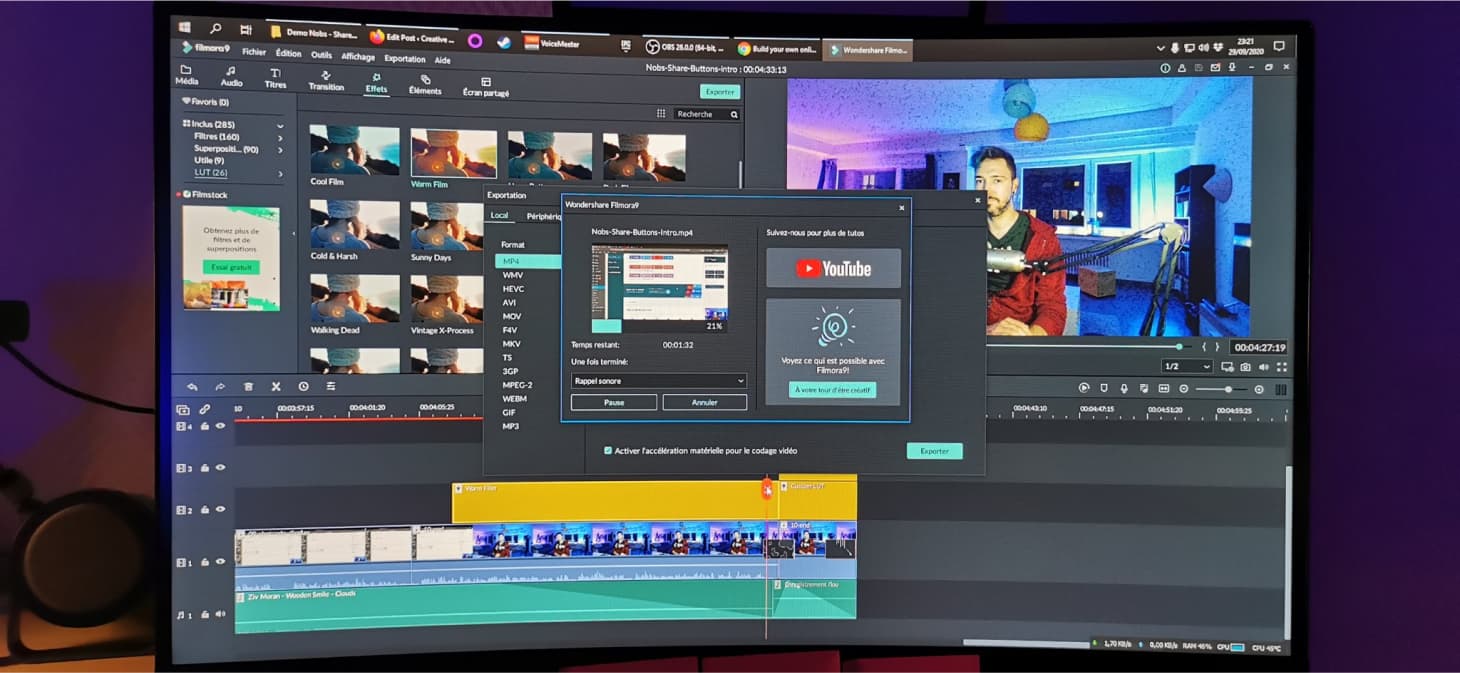This screenshot has height=673, width=1460.
Task: Take a snapshot with the camera icon
Action: click(x=1244, y=368)
